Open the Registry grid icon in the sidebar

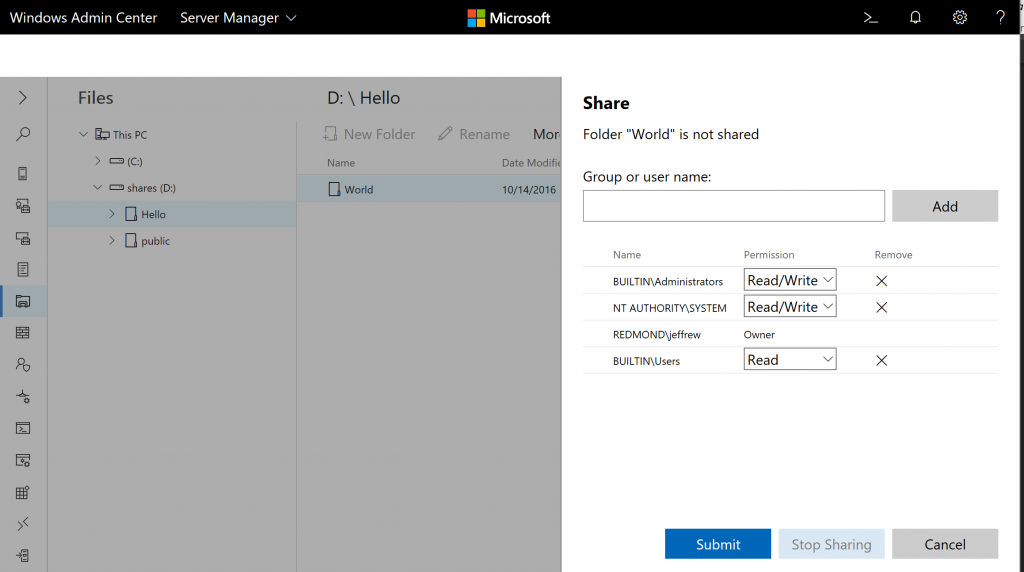pos(23,492)
